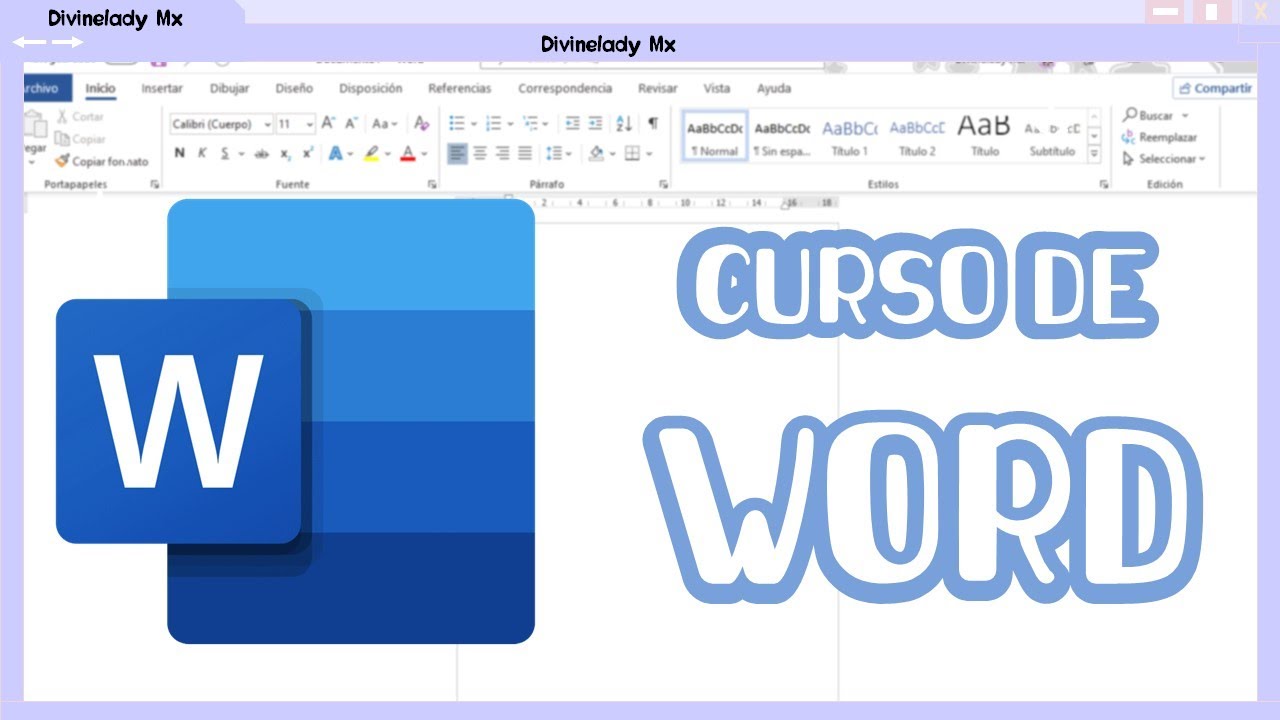Increase the paragraph indent

595,124
